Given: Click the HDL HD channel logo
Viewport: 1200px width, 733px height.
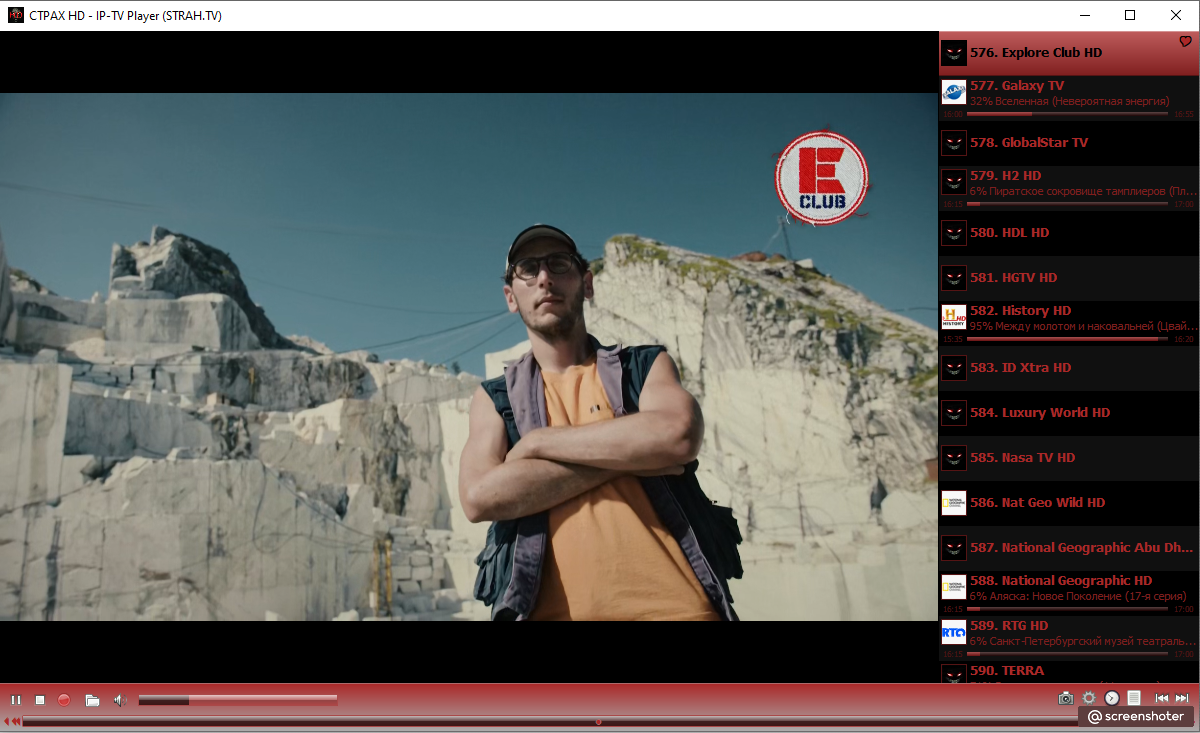Looking at the screenshot, I should pyautogui.click(x=954, y=233).
